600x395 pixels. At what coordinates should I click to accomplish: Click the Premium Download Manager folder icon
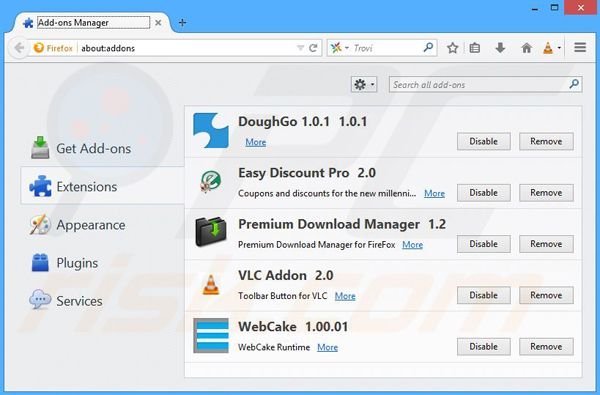[211, 232]
